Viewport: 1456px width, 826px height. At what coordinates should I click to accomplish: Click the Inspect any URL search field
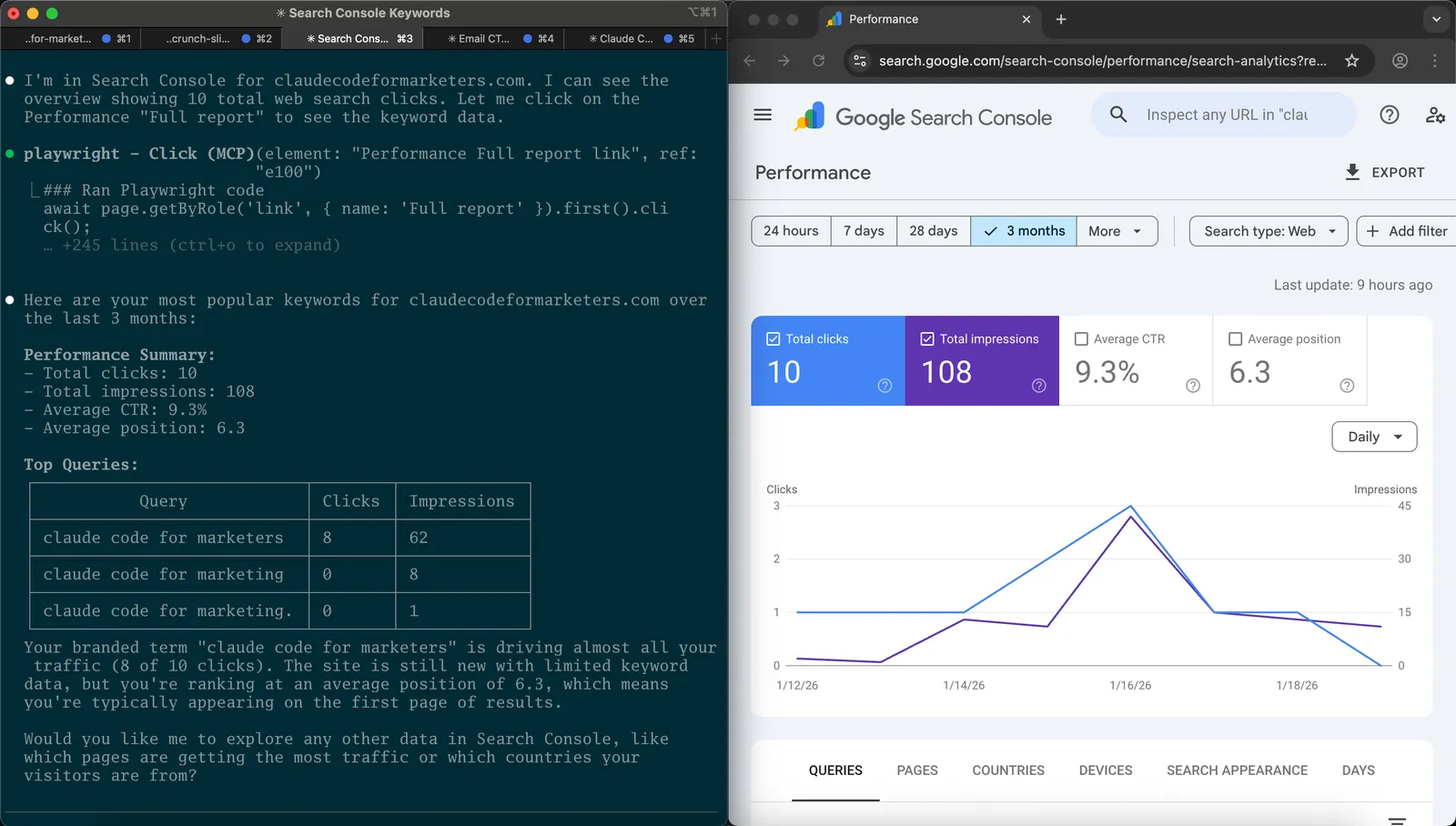(x=1223, y=114)
